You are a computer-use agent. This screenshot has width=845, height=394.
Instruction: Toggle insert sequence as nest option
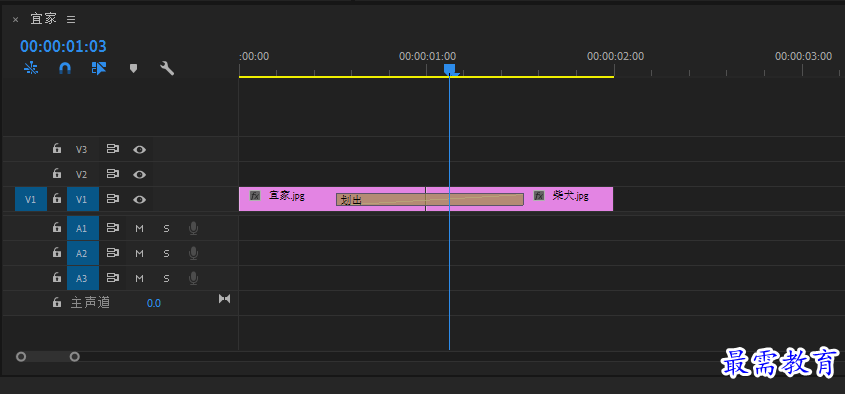pos(31,68)
